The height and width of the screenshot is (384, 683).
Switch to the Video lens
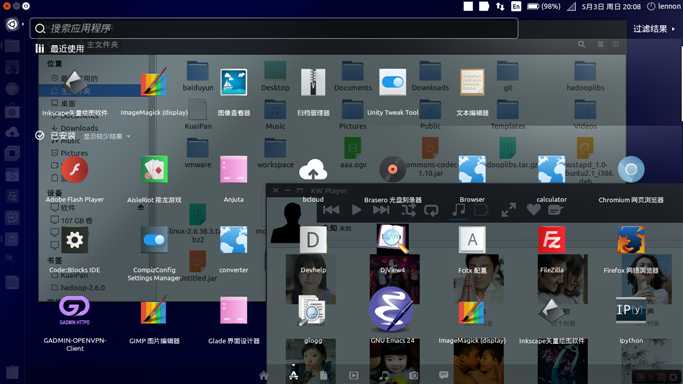(354, 375)
